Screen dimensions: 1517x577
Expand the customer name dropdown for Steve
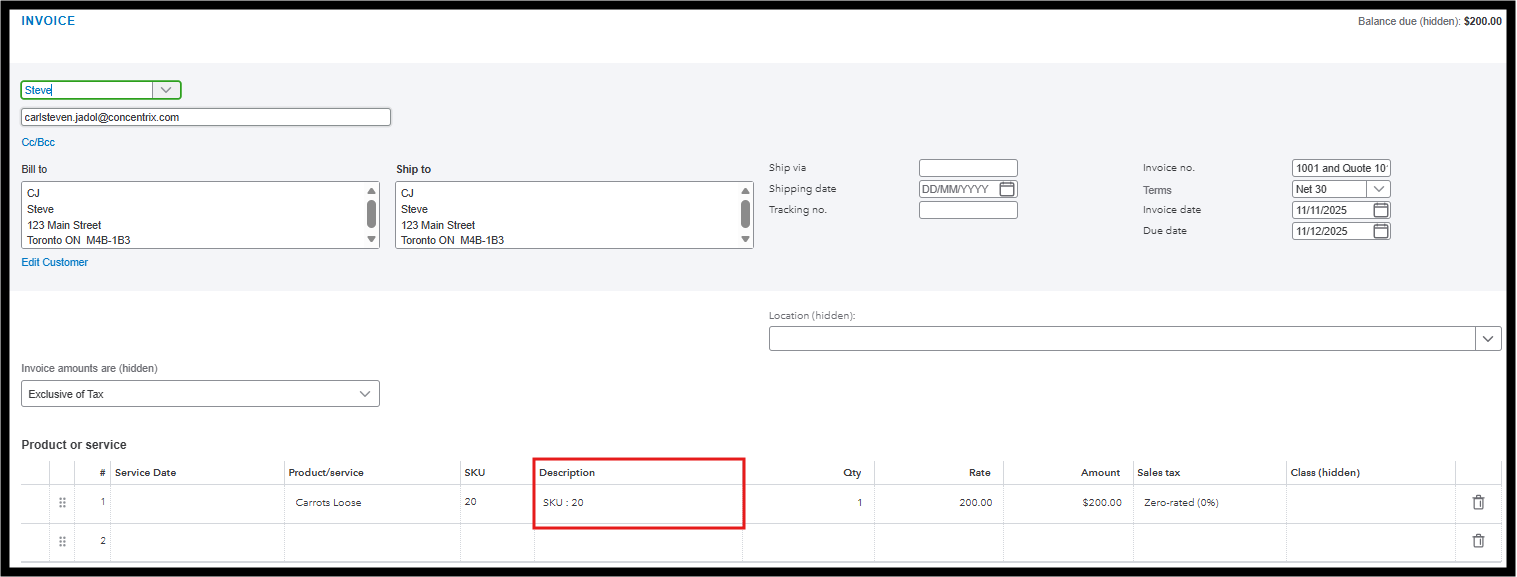[x=166, y=90]
